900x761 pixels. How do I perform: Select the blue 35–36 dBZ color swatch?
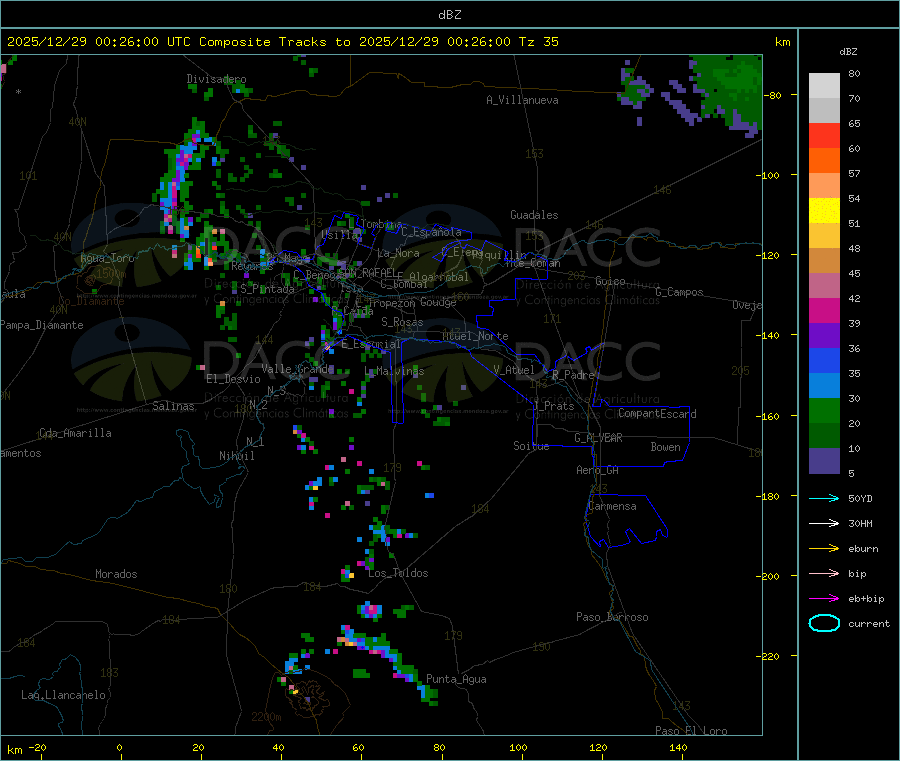click(824, 360)
